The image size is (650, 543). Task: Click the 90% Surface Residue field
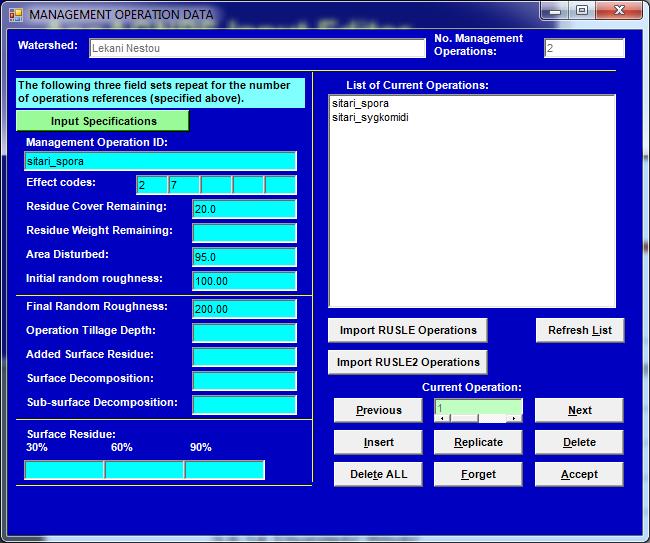(225, 470)
